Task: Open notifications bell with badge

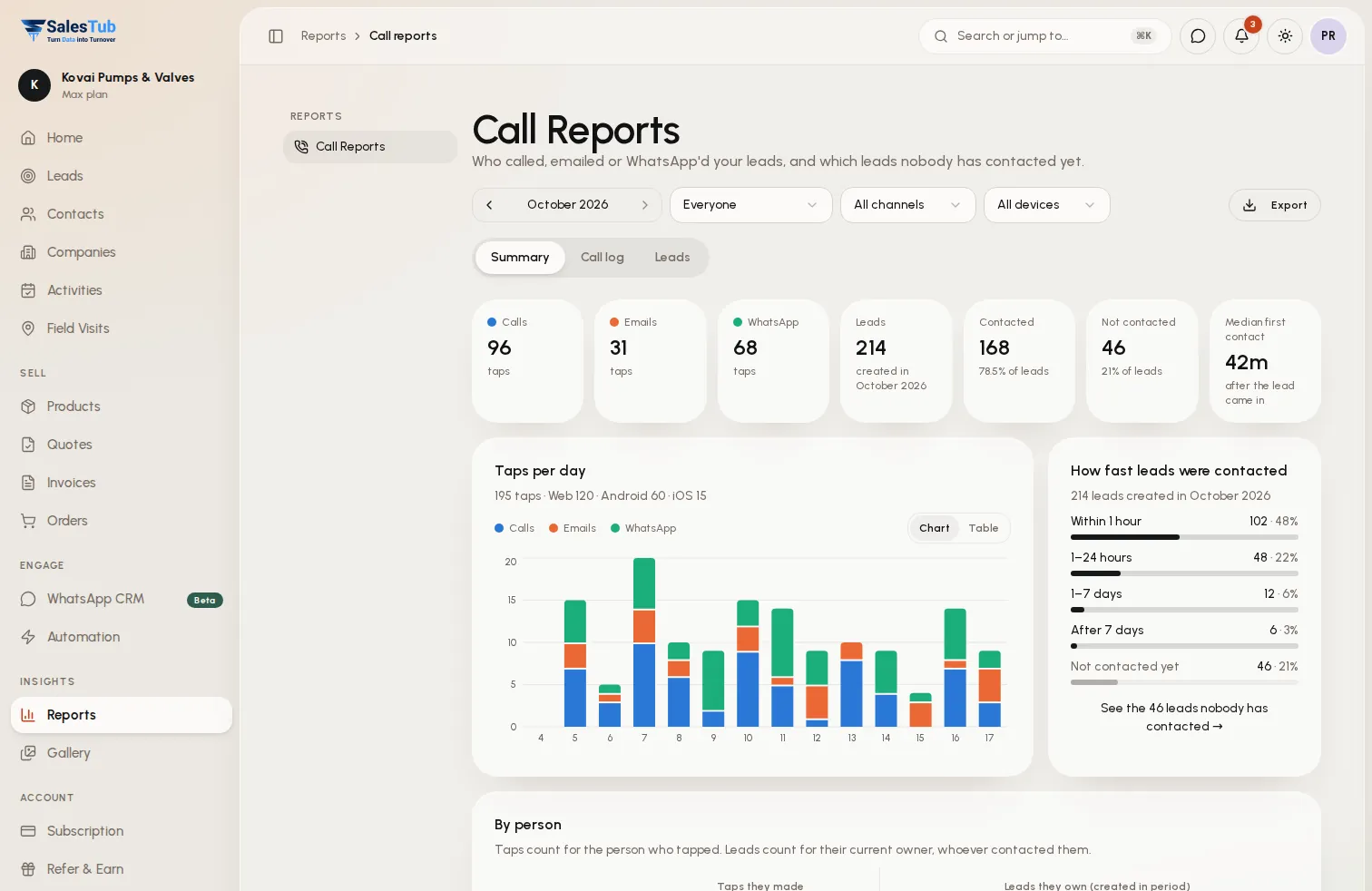Action: [x=1241, y=36]
